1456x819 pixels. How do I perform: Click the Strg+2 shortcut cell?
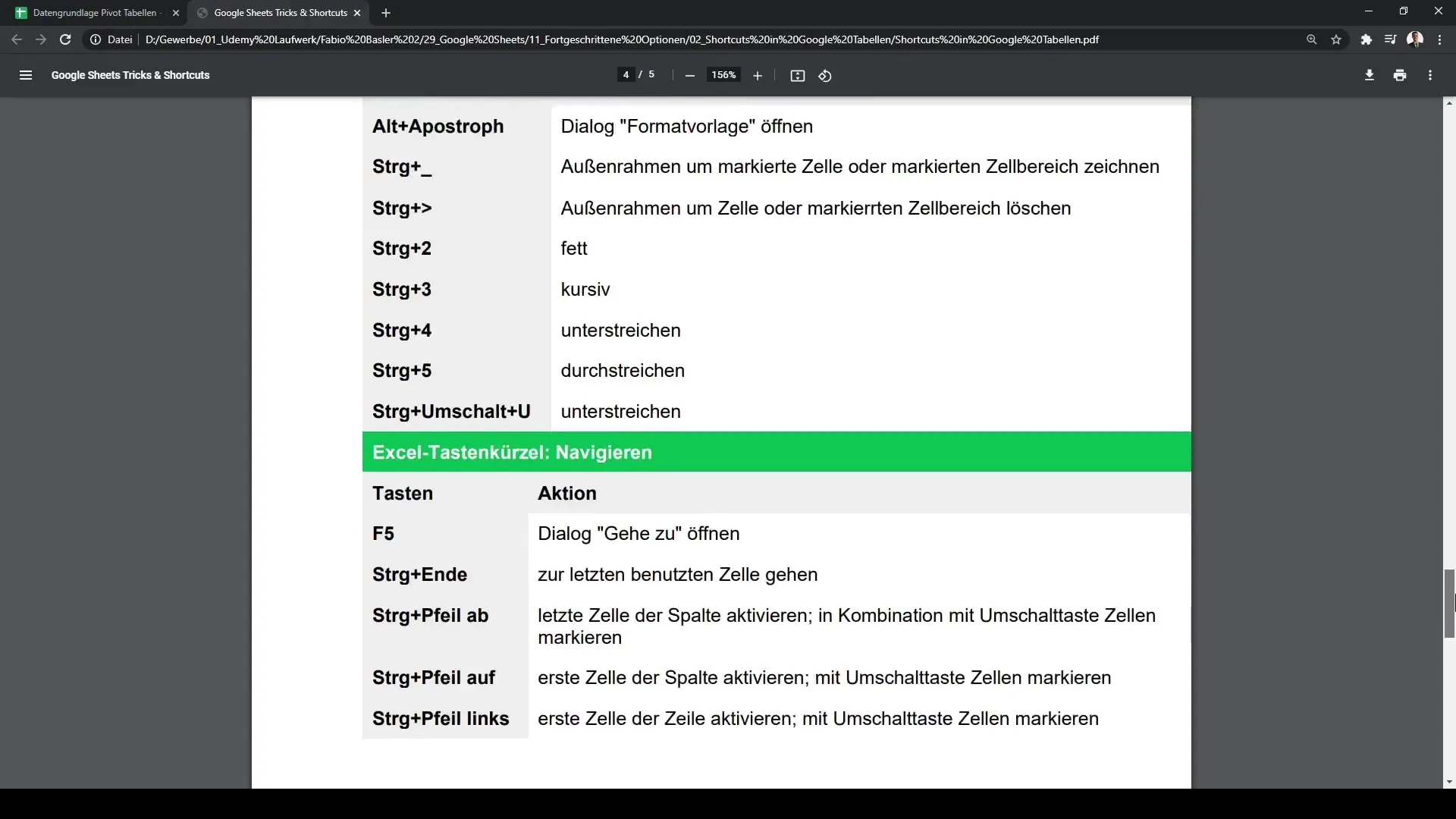457,248
